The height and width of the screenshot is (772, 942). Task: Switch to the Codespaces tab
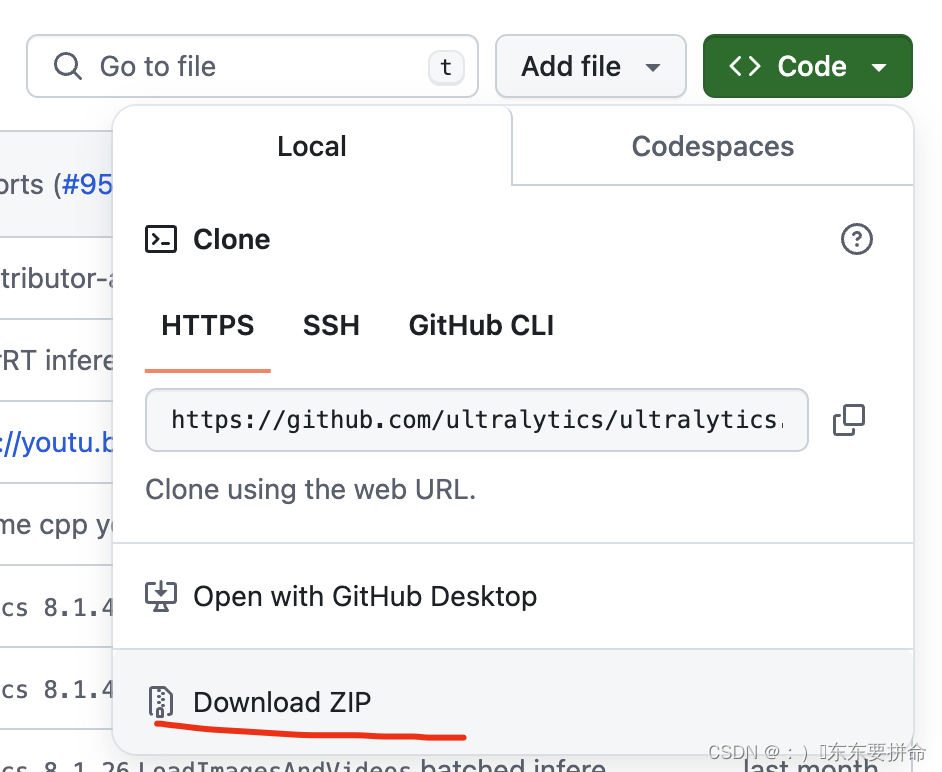713,146
